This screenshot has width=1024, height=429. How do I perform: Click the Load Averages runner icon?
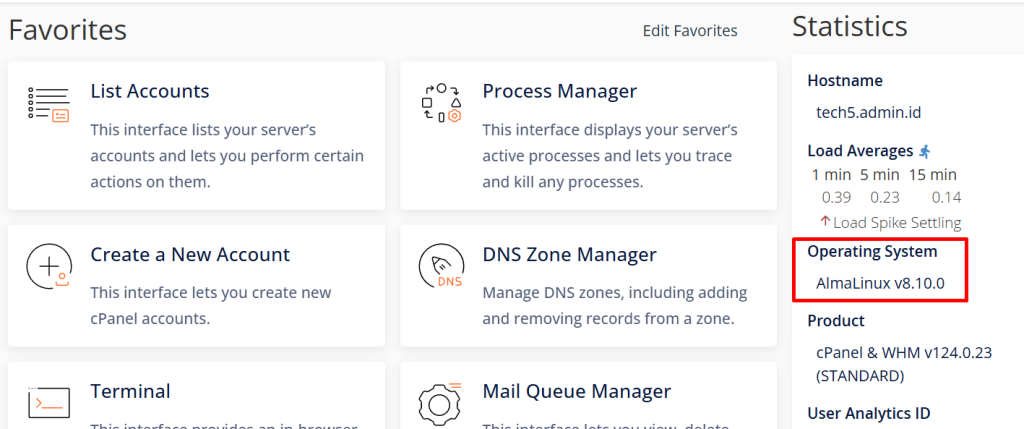click(925, 151)
